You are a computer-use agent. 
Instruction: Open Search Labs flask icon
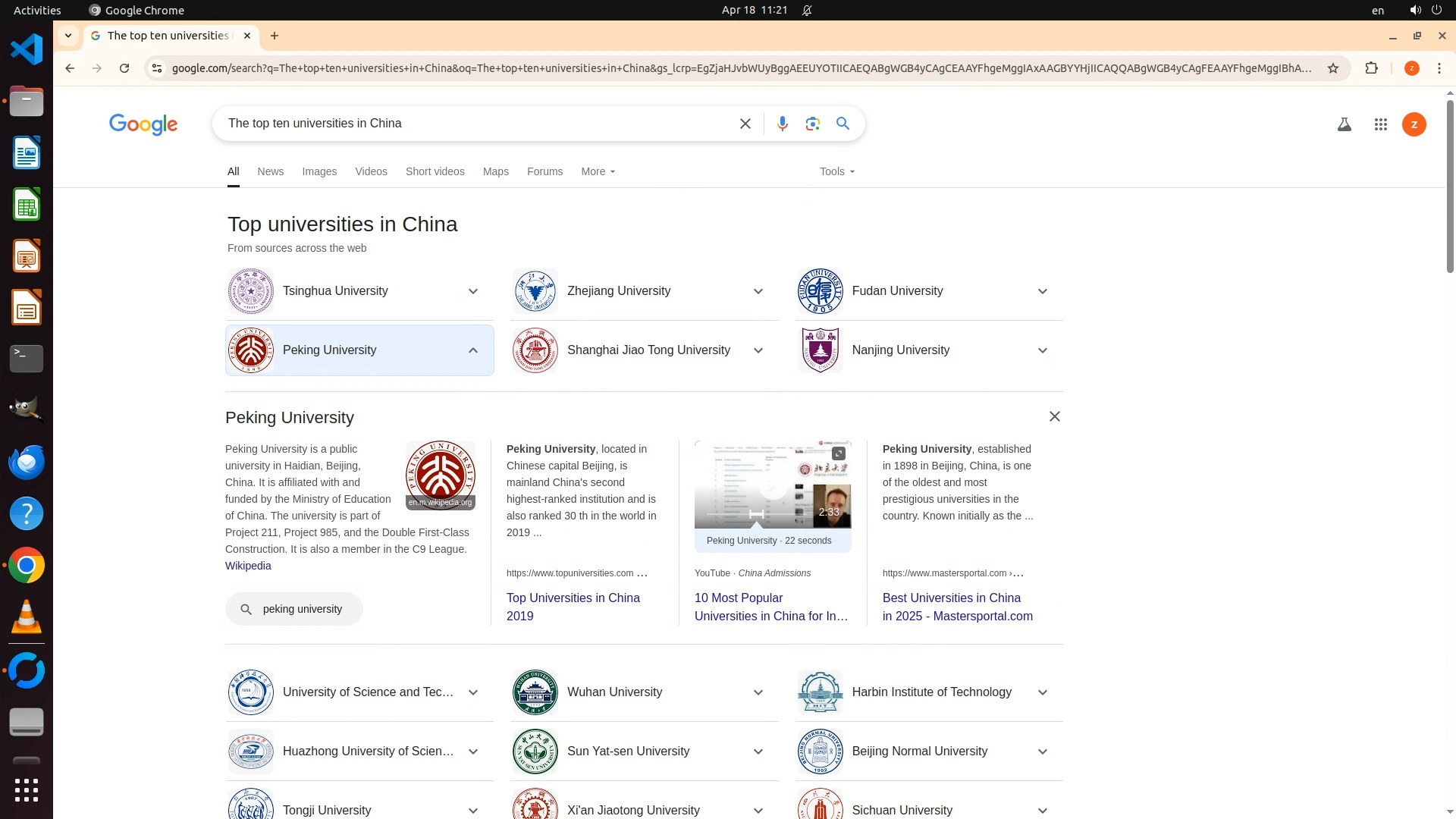click(1344, 124)
